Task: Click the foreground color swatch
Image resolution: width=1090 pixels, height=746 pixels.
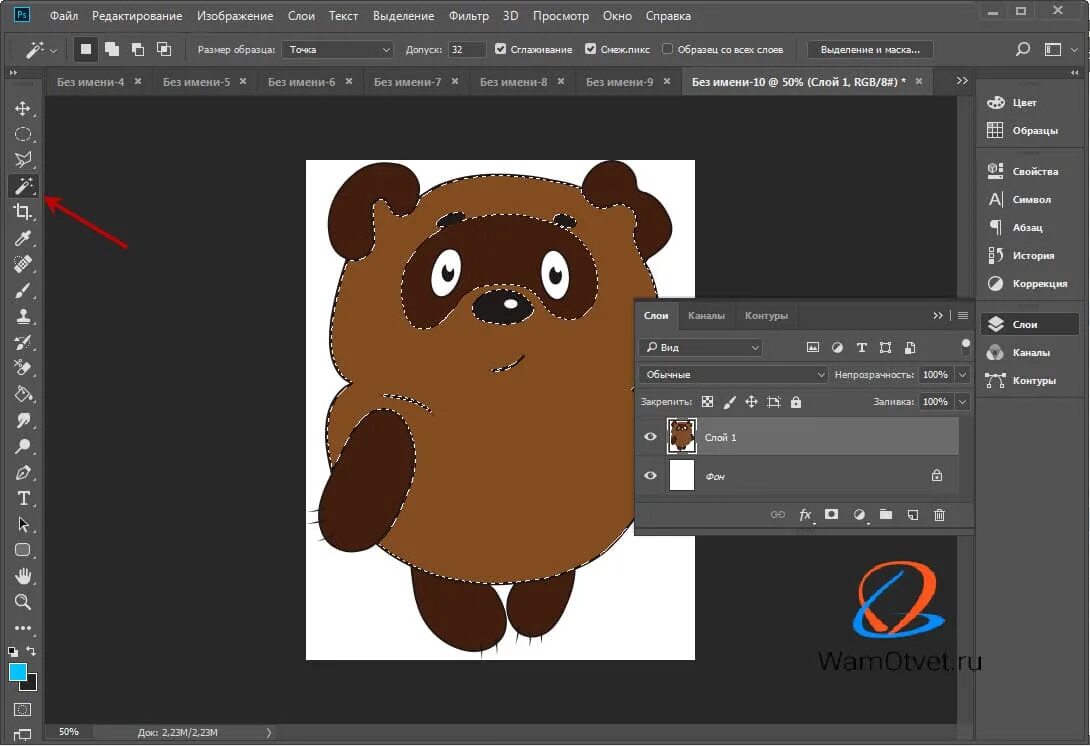Action: click(18, 672)
